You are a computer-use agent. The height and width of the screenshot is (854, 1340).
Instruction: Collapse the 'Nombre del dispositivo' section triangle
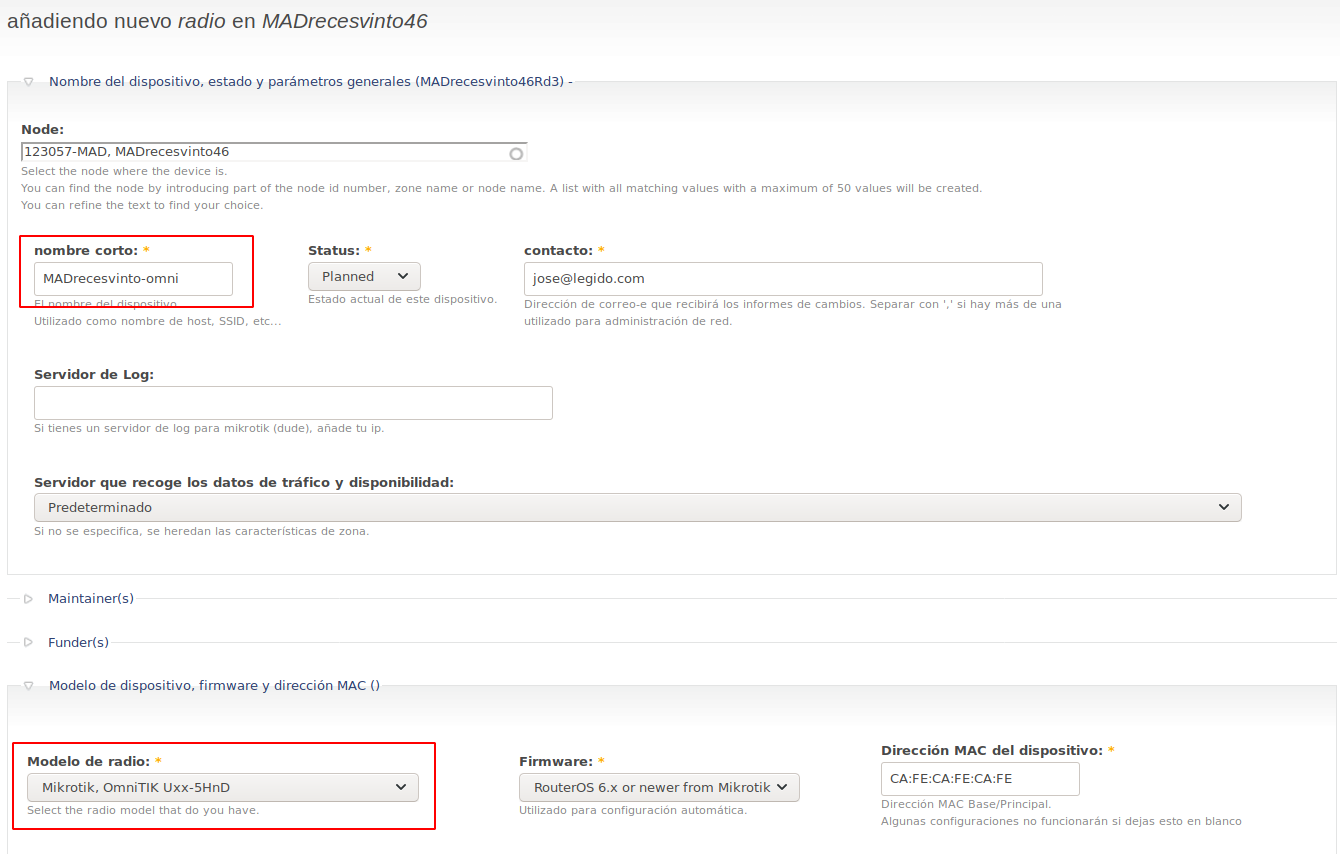(x=28, y=82)
